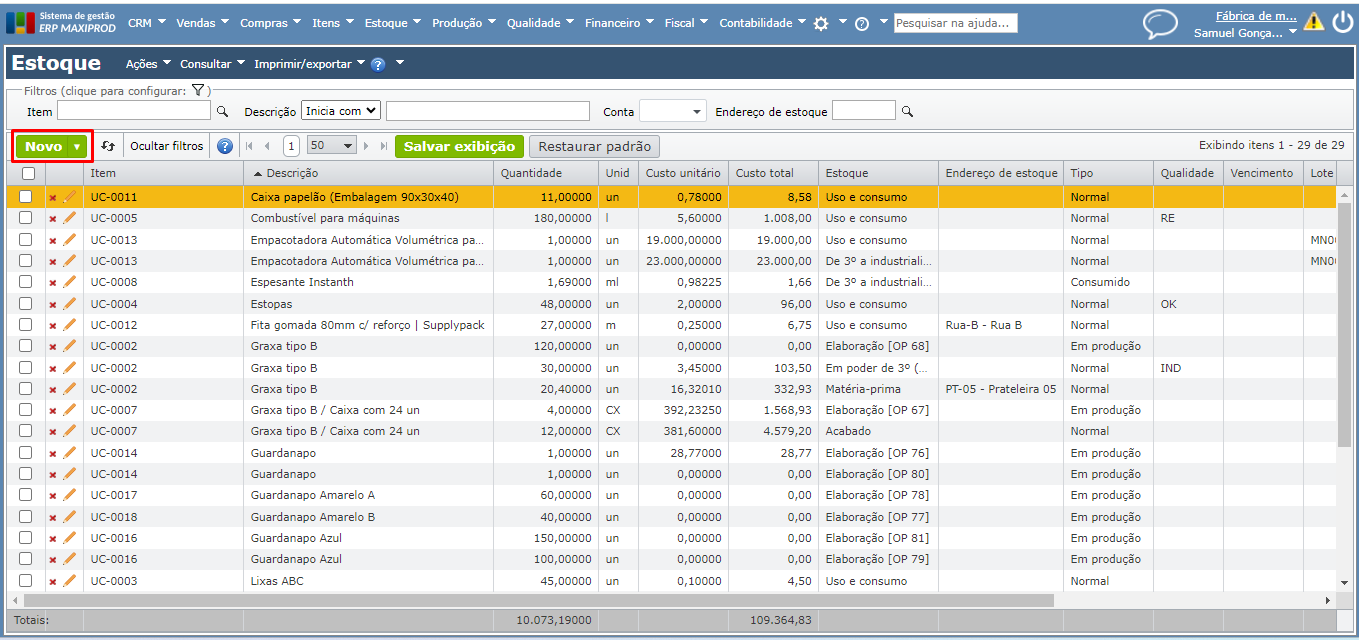The image size is (1359, 640).
Task: Click the Restaurar padrão button
Action: pyautogui.click(x=594, y=146)
